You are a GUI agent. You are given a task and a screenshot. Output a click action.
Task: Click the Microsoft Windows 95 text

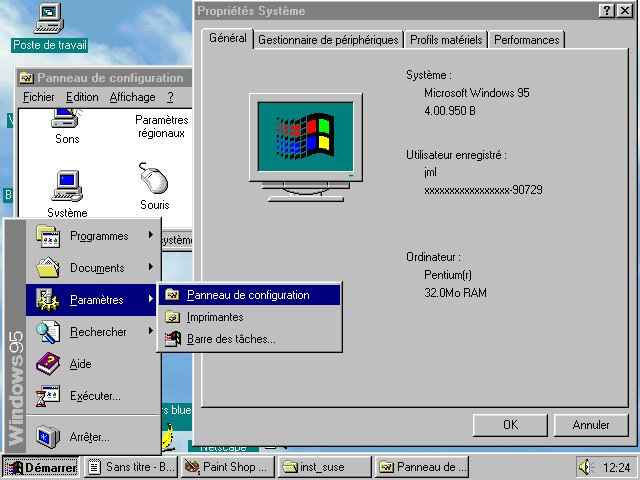click(476, 93)
